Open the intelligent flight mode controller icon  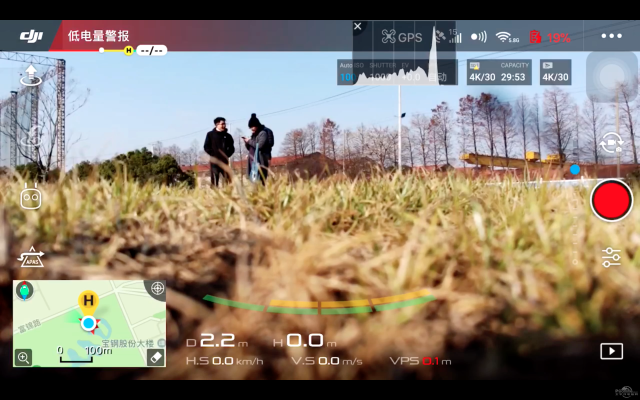click(x=31, y=198)
